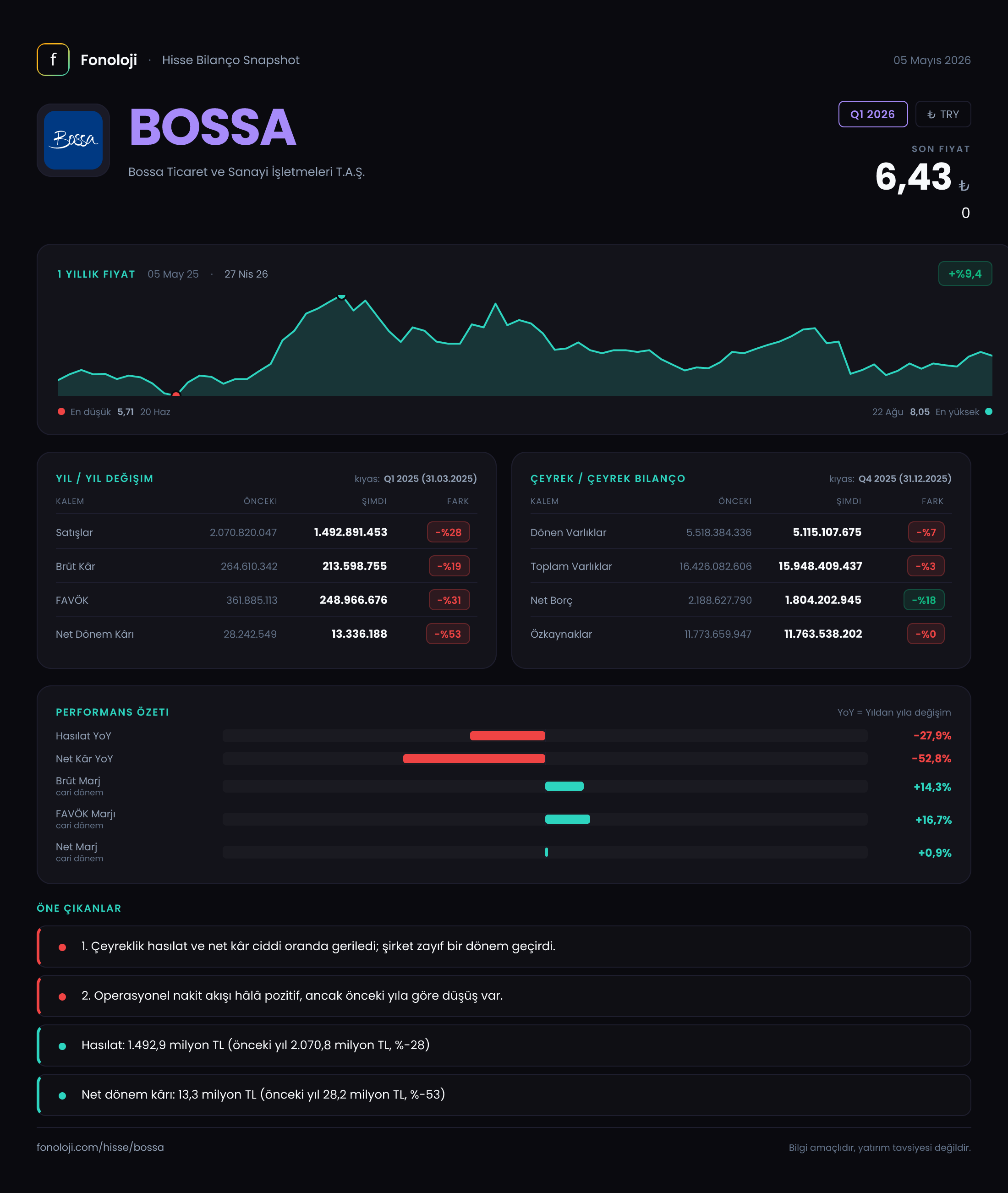The image size is (1008, 1193).
Task: Click the Fonoloji brand name
Action: (109, 60)
